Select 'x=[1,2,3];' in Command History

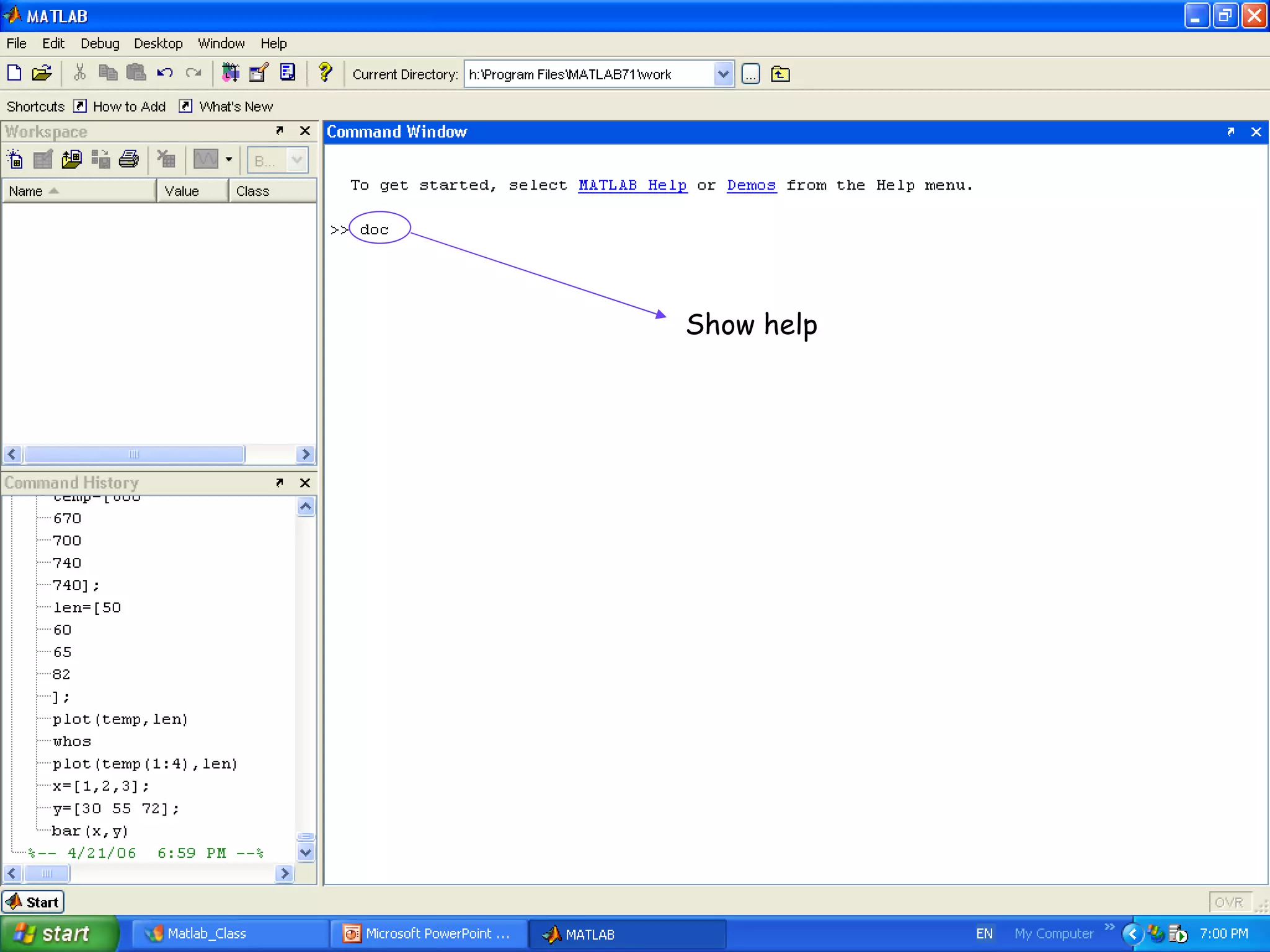click(x=100, y=786)
